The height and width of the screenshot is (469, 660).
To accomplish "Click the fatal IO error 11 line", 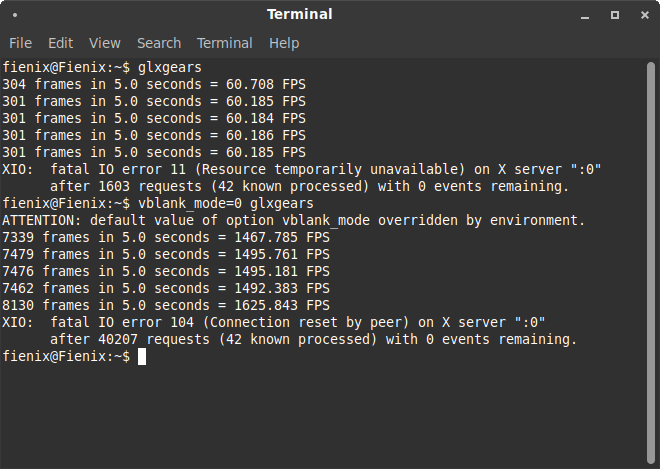I will (x=301, y=169).
